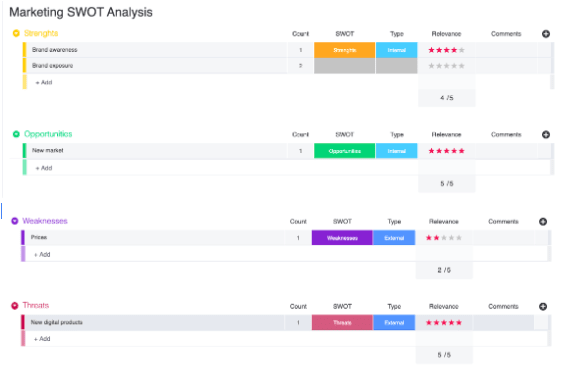The width and height of the screenshot is (561, 369).
Task: Open the Opportunities group title
Action: pos(48,134)
